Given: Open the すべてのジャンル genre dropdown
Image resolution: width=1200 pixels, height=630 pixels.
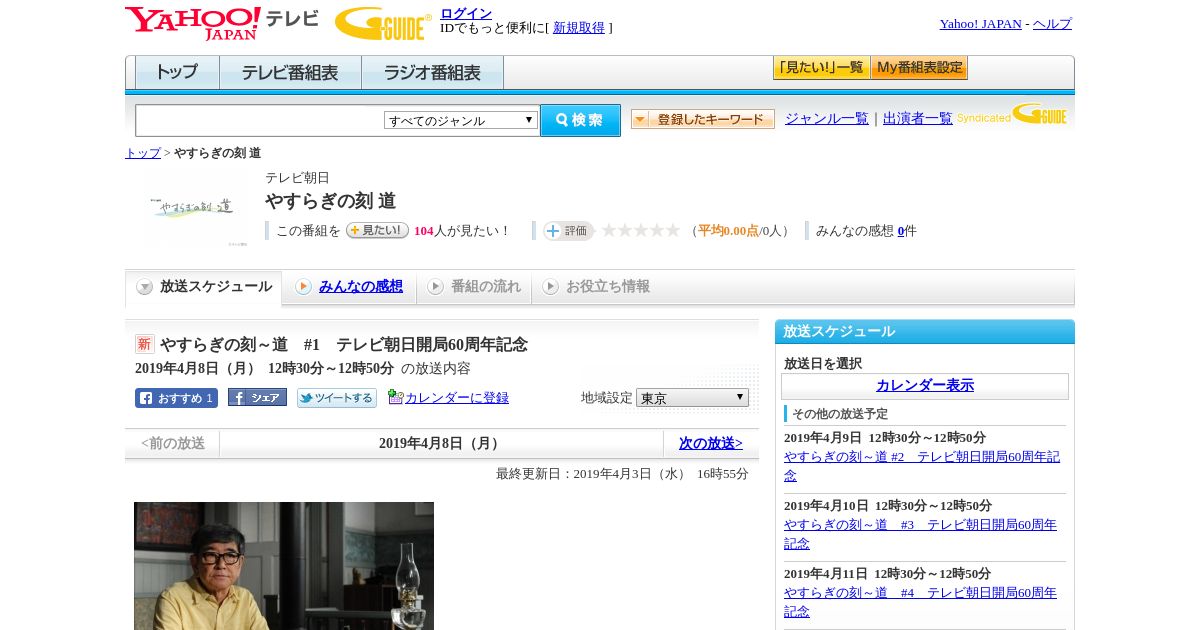Looking at the screenshot, I should [x=461, y=120].
